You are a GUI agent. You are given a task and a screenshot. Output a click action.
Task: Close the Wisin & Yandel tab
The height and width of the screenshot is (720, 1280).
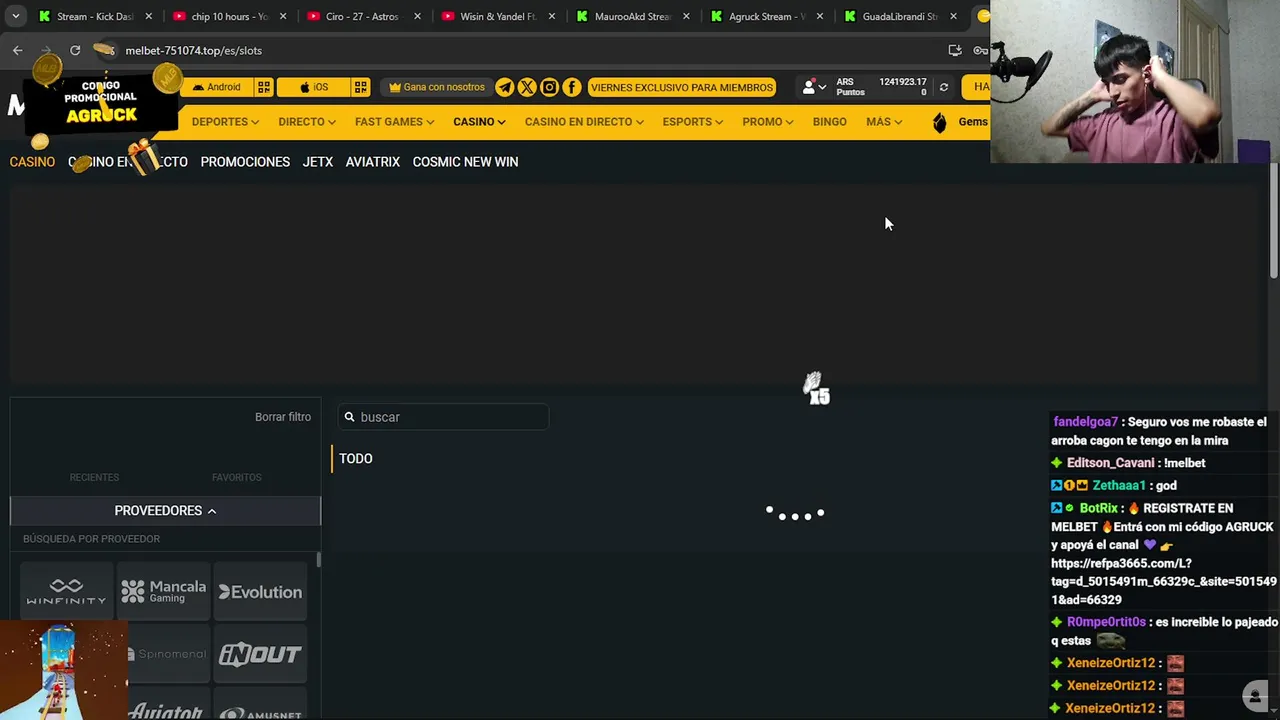point(551,16)
